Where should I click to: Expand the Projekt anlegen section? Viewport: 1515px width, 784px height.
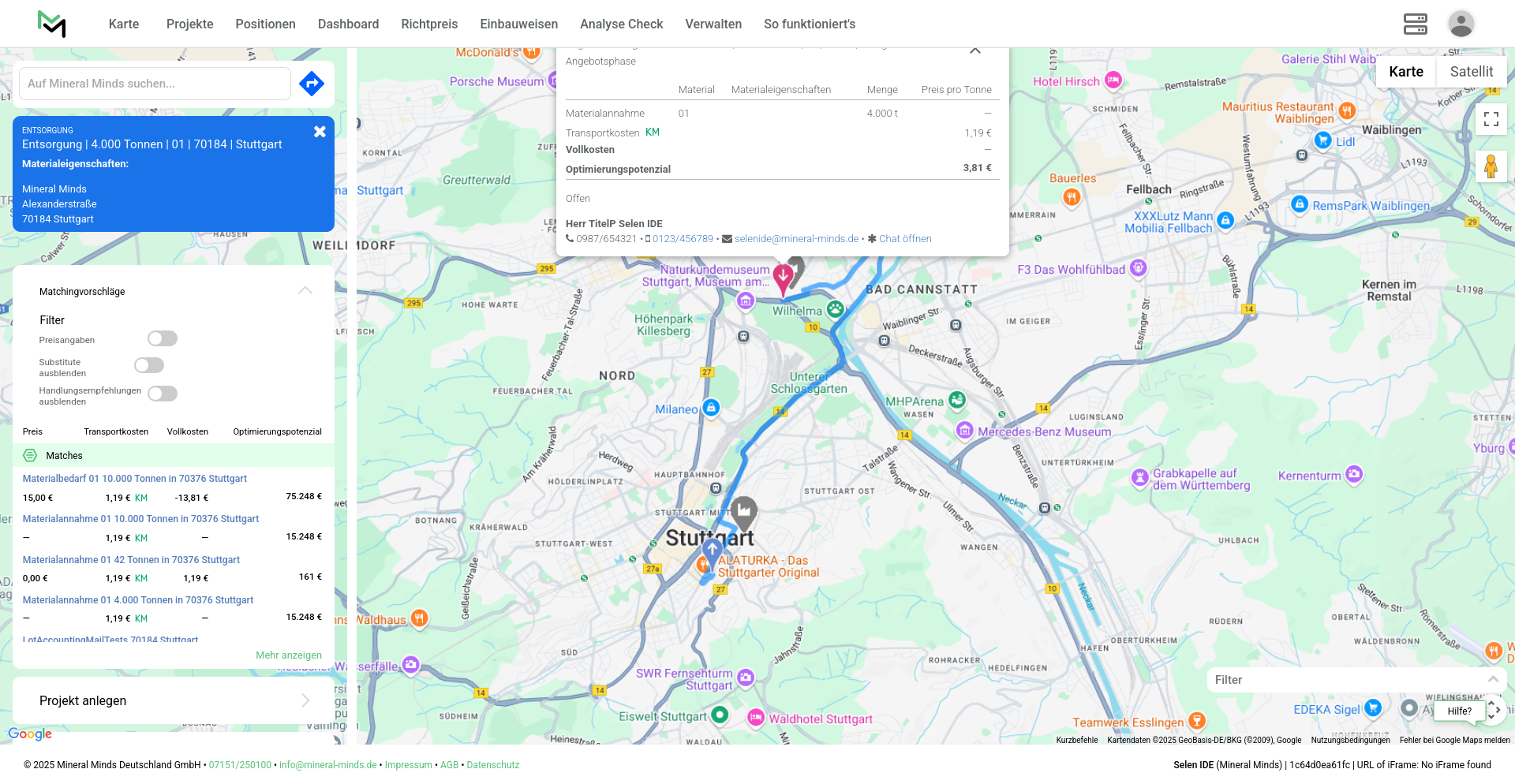305,700
